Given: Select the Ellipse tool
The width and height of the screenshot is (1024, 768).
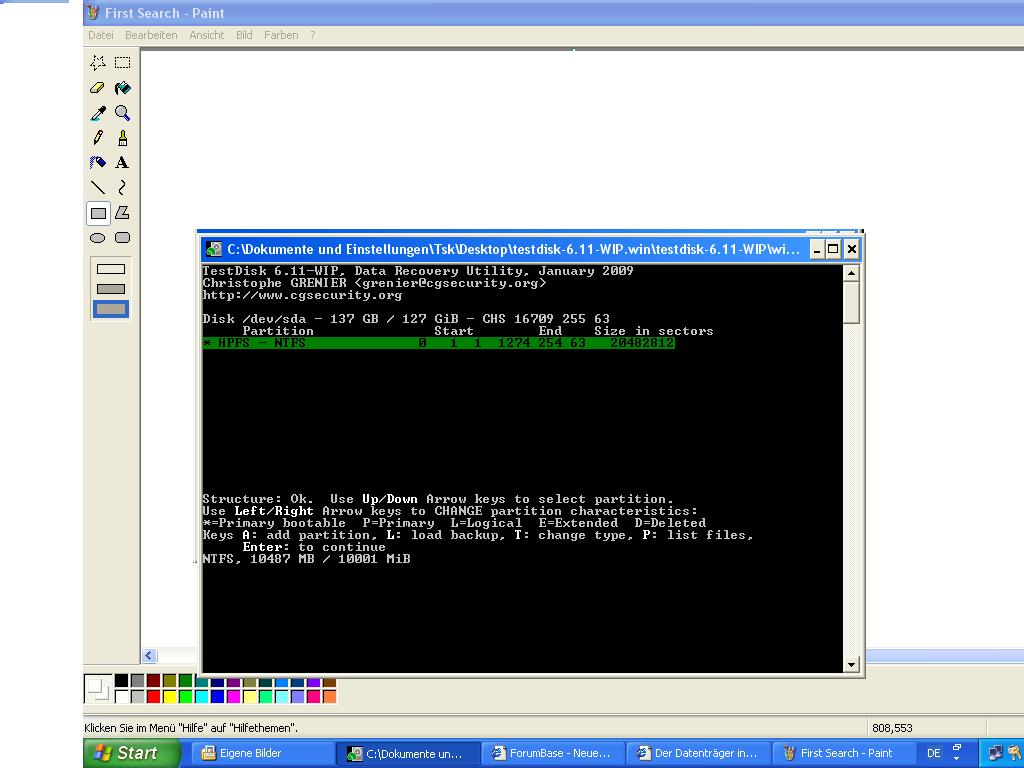Looking at the screenshot, I should tap(97, 238).
